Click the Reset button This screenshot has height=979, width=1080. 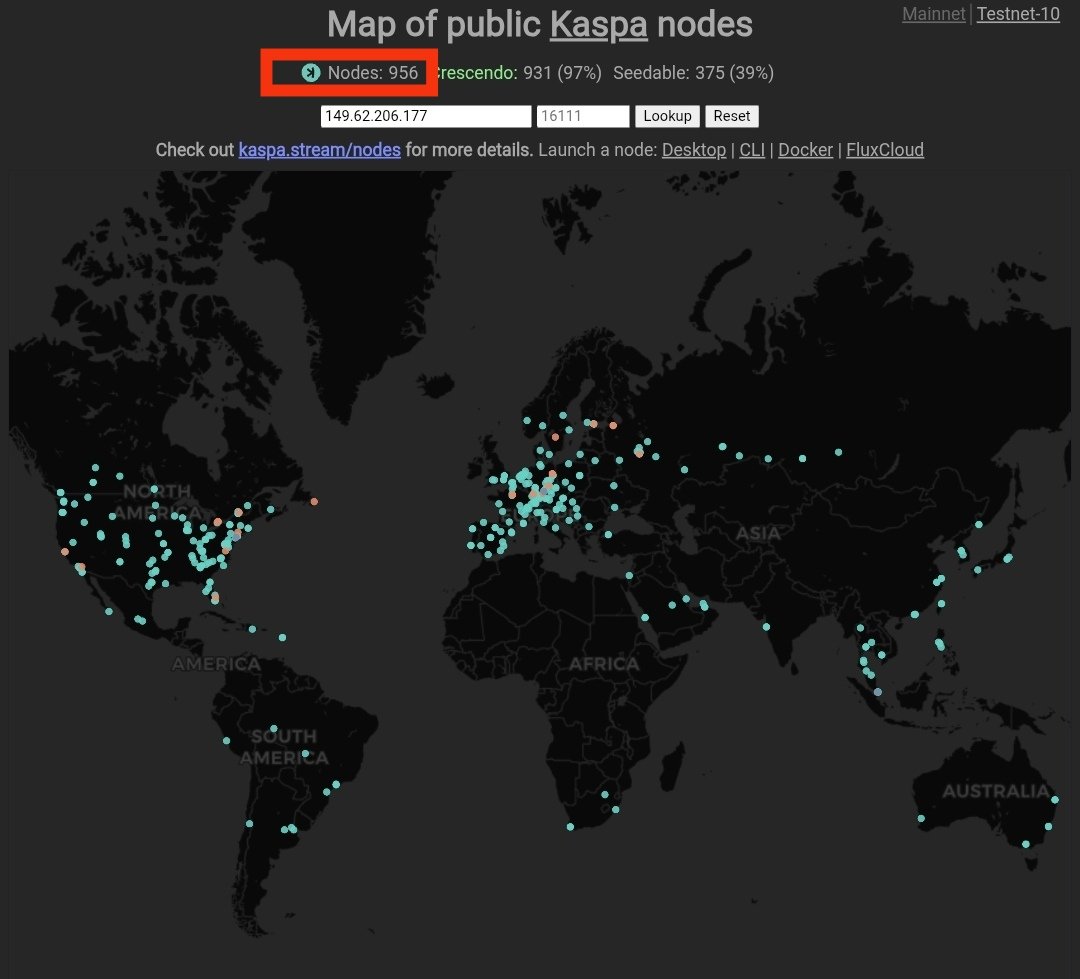pos(731,116)
